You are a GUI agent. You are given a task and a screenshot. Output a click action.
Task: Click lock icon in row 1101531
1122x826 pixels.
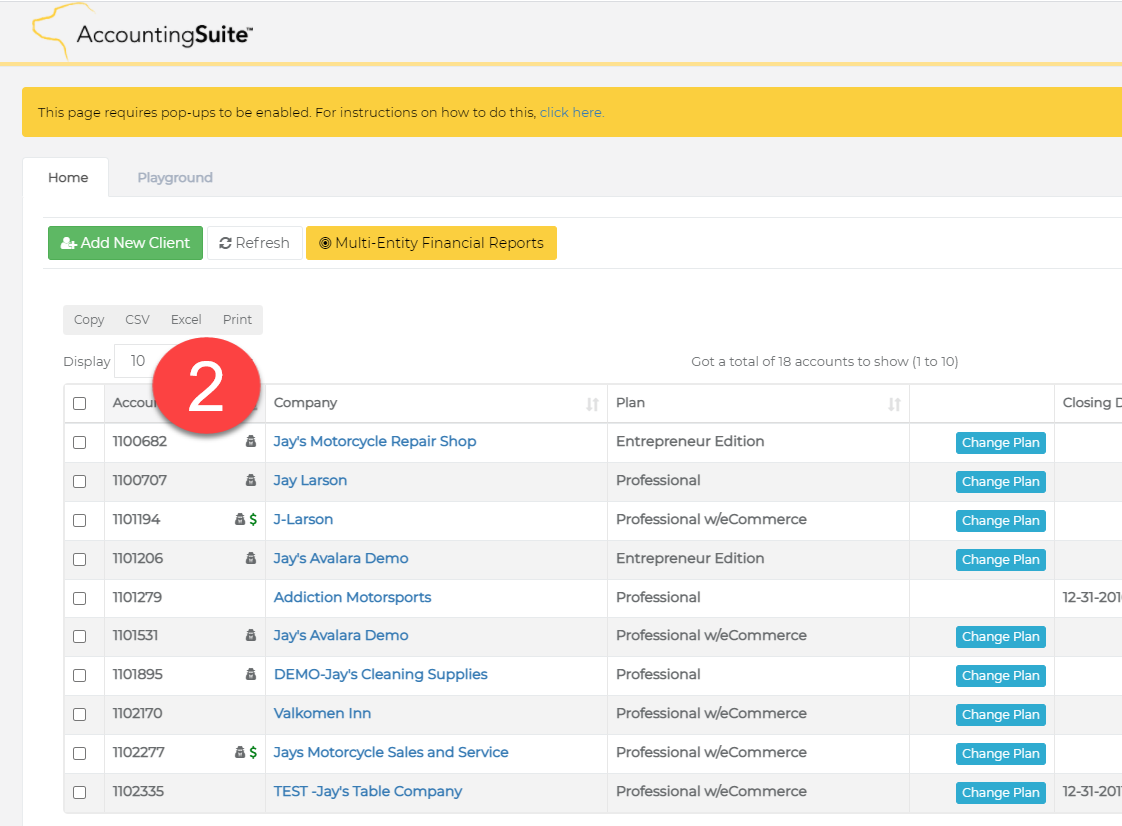250,636
